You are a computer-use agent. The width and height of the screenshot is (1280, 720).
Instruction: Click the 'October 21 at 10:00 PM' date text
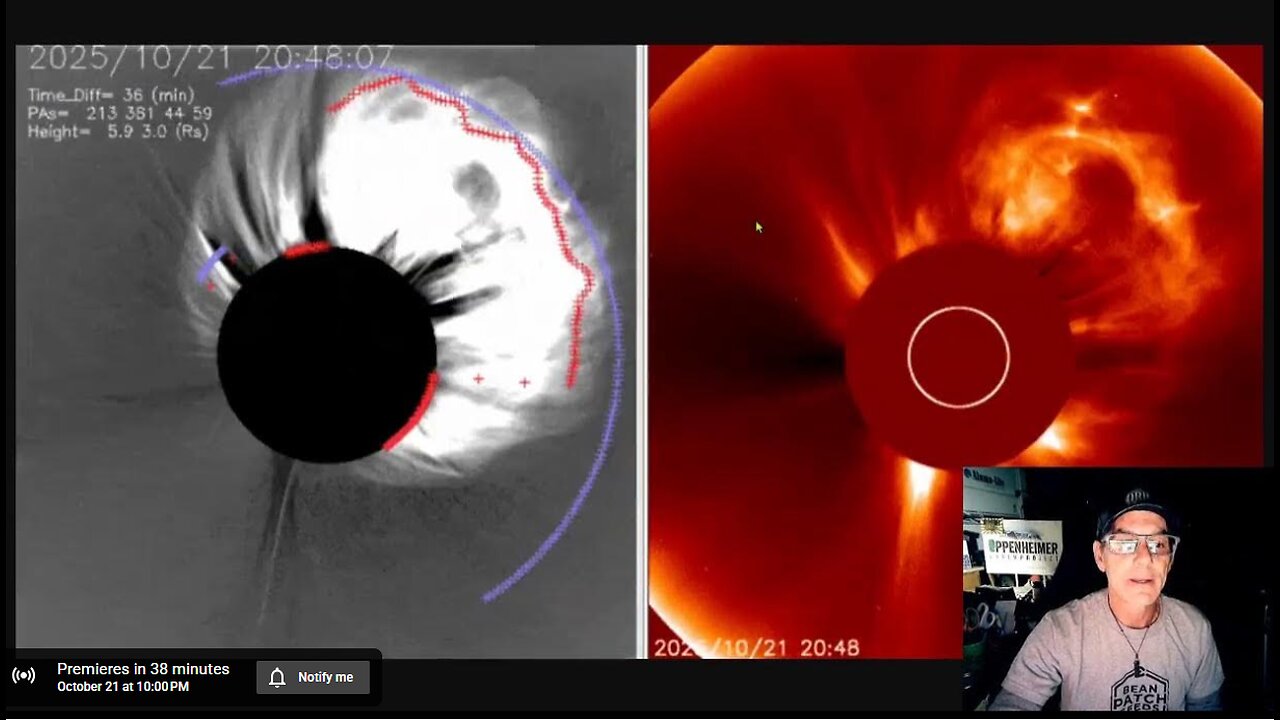[x=123, y=687]
